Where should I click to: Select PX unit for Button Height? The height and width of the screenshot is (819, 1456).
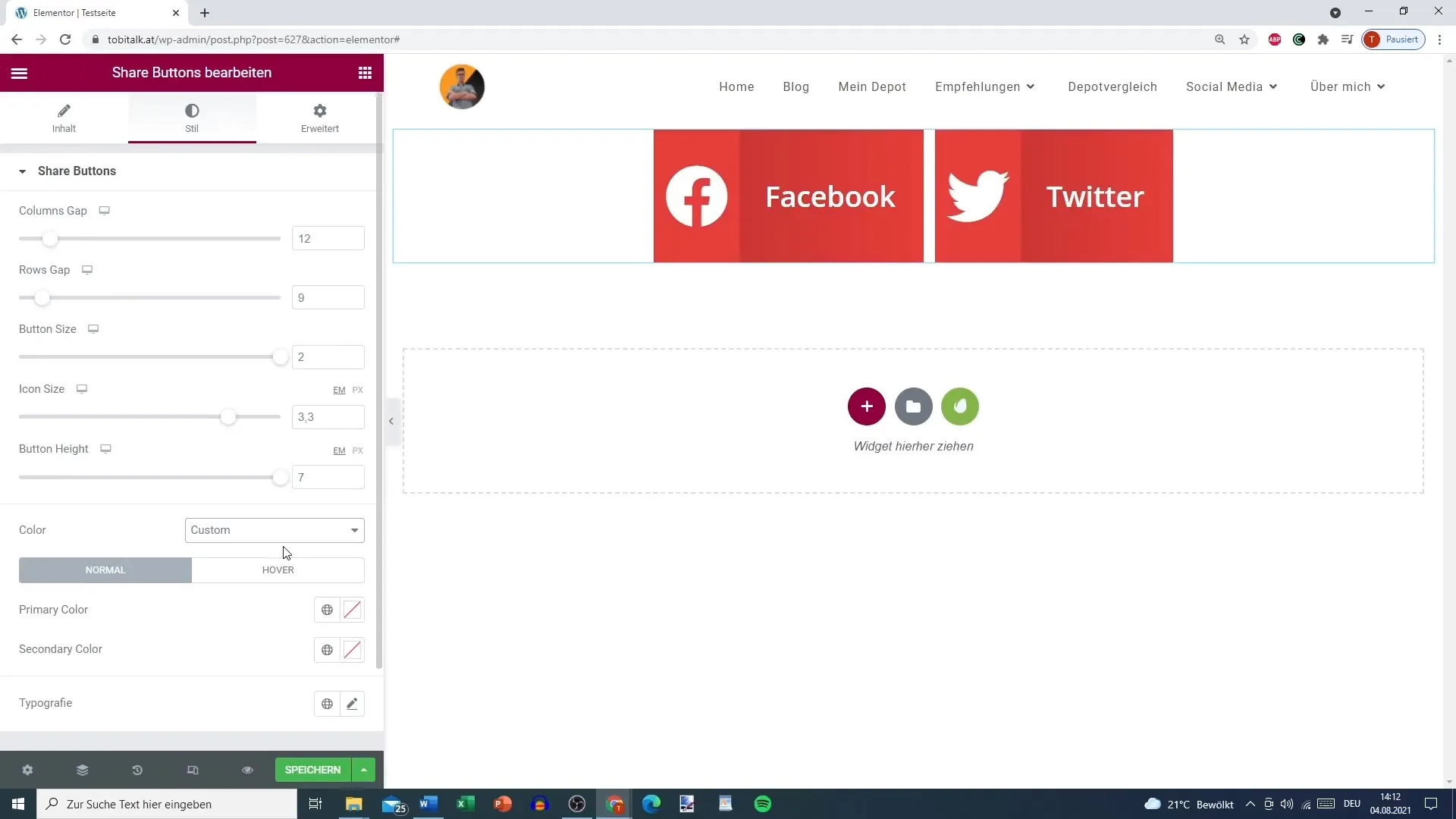(x=358, y=450)
